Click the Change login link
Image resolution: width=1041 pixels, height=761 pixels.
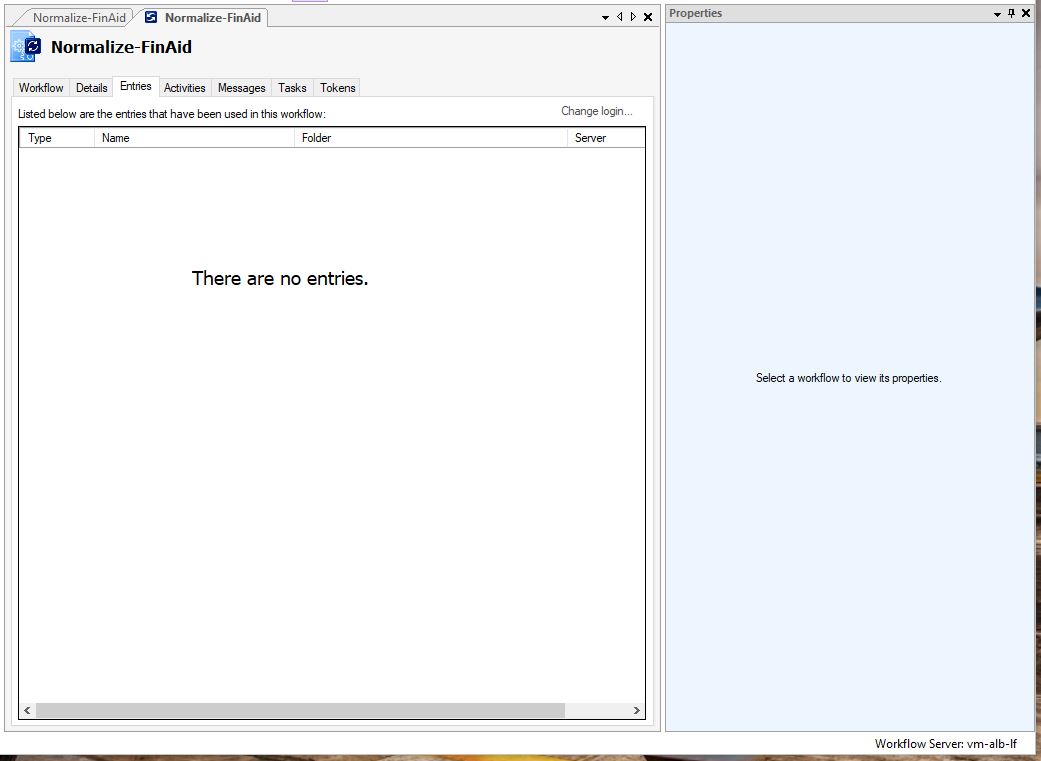597,111
